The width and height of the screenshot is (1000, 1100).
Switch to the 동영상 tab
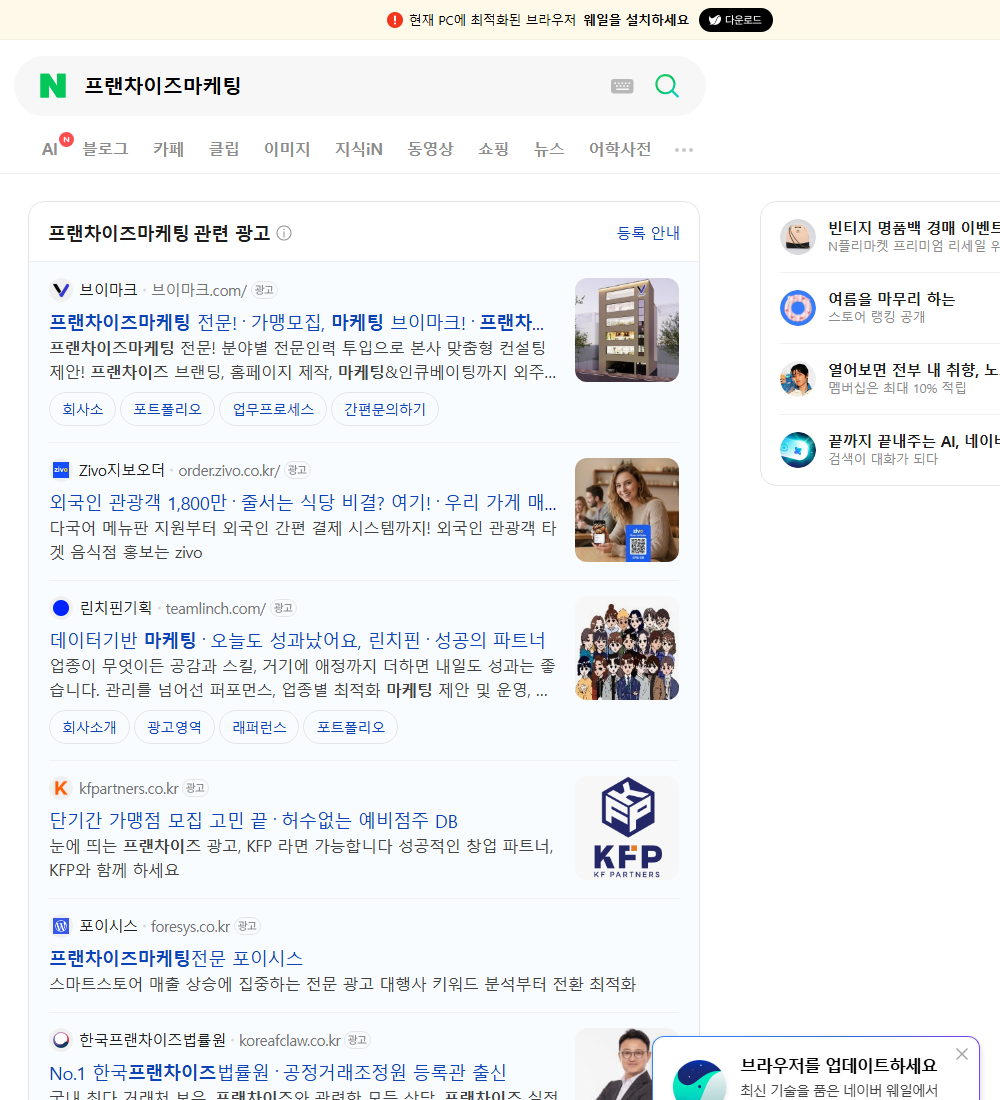coord(430,149)
